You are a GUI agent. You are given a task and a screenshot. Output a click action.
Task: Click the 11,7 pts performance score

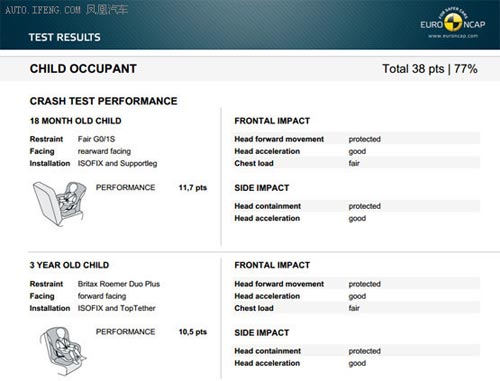(x=193, y=188)
